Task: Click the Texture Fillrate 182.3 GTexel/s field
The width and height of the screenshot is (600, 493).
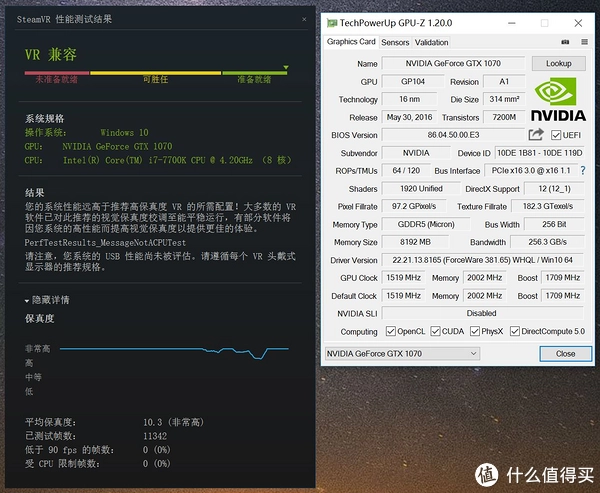Action: (x=548, y=206)
